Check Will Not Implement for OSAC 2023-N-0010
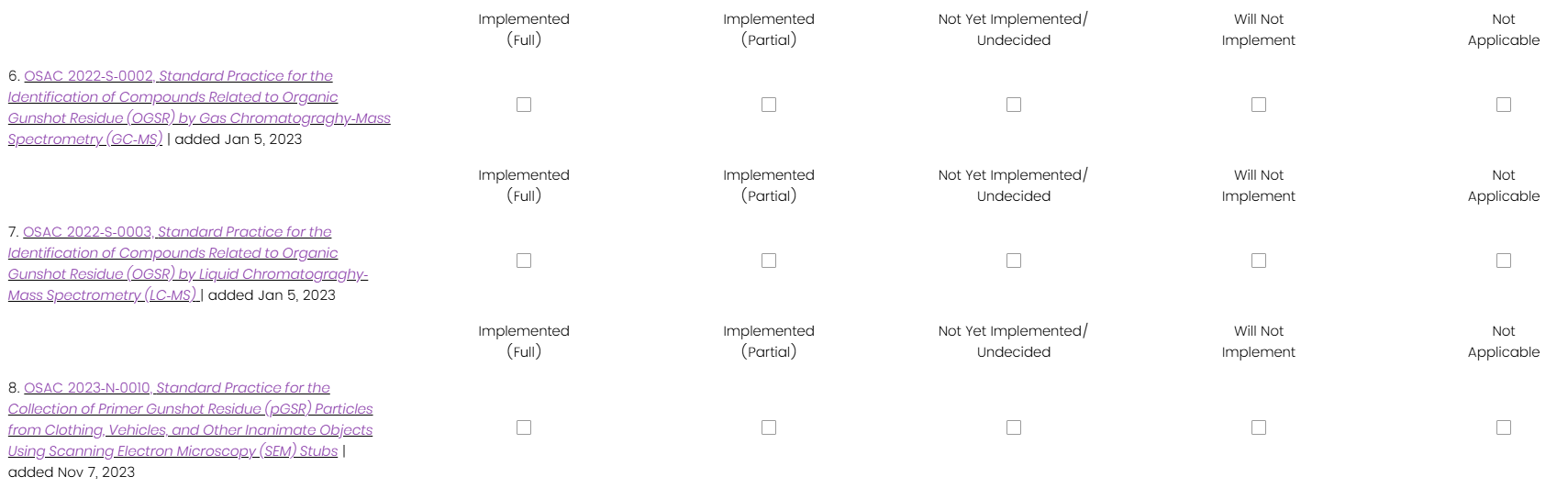Image resolution: width=1568 pixels, height=499 pixels. tap(1259, 427)
